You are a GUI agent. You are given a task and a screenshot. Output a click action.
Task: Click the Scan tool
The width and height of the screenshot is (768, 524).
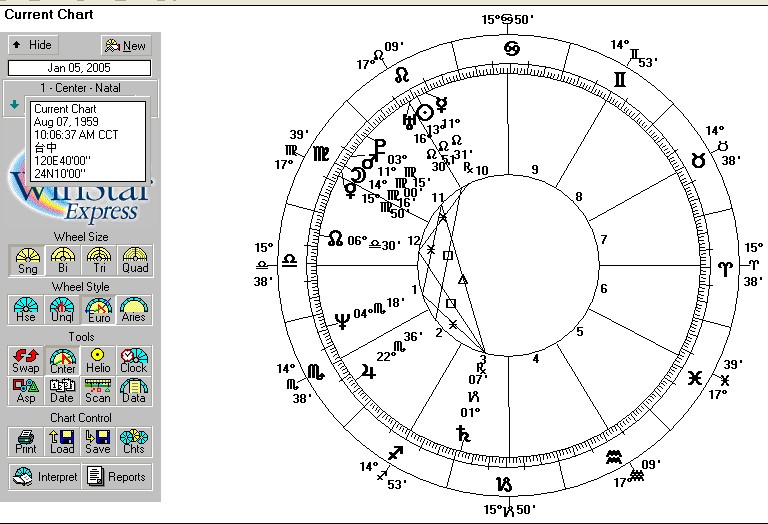98,391
